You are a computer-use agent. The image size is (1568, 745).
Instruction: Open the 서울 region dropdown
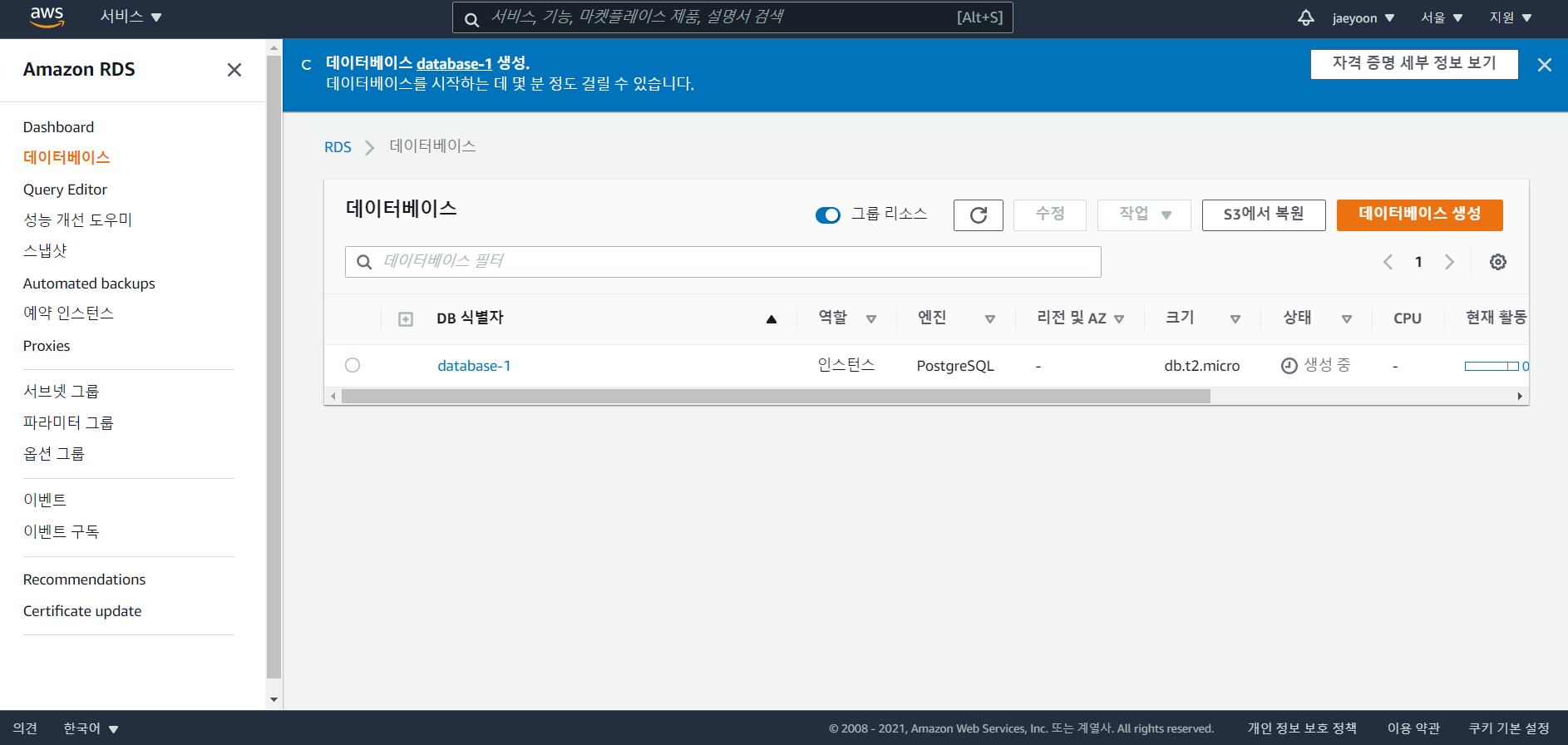pyautogui.click(x=1442, y=17)
